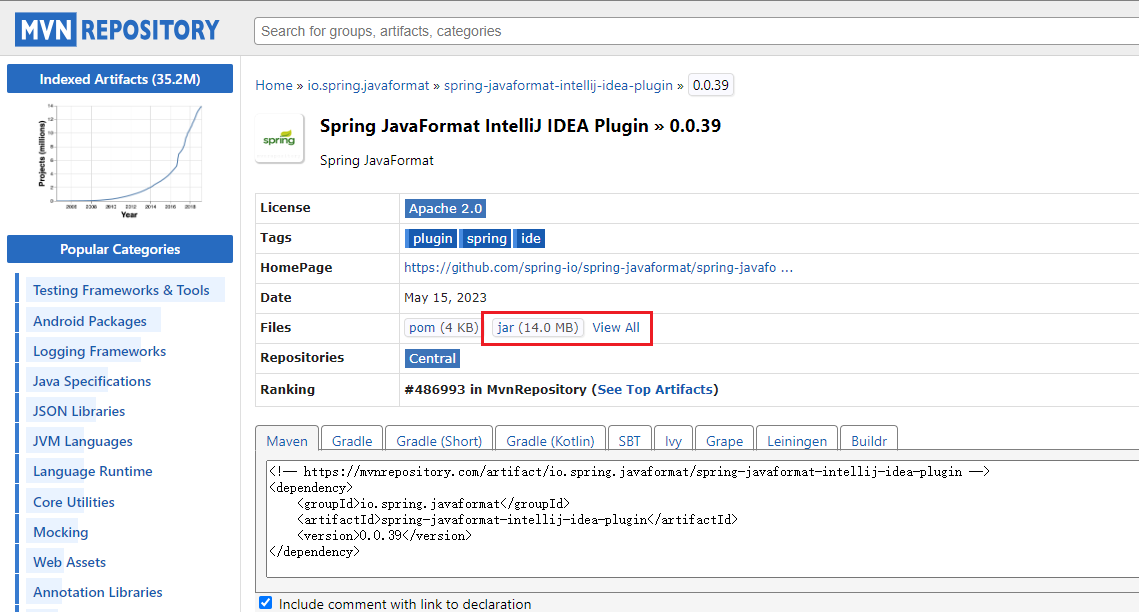Open JVM Languages category
The width and height of the screenshot is (1139, 612).
(83, 441)
